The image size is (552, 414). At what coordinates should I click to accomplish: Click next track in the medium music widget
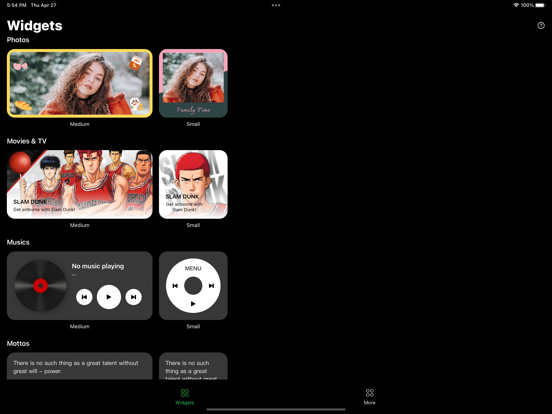[133, 297]
